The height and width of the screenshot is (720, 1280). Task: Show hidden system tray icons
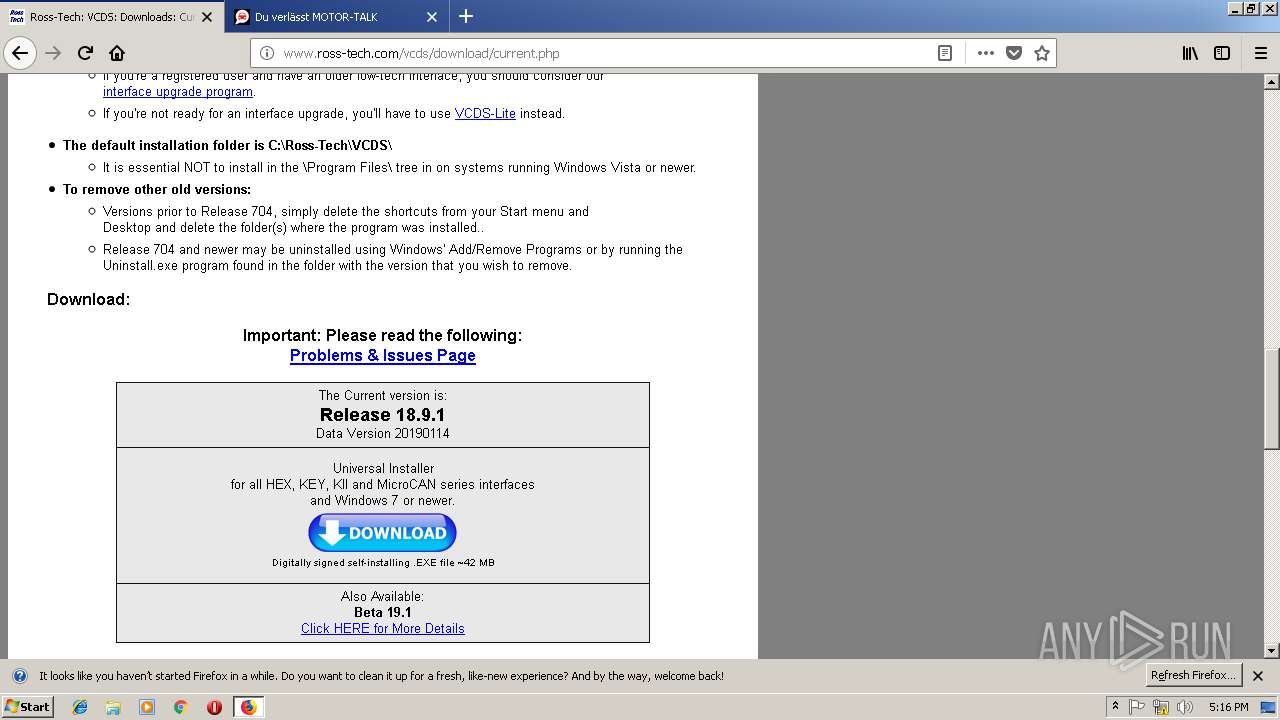pos(1115,707)
